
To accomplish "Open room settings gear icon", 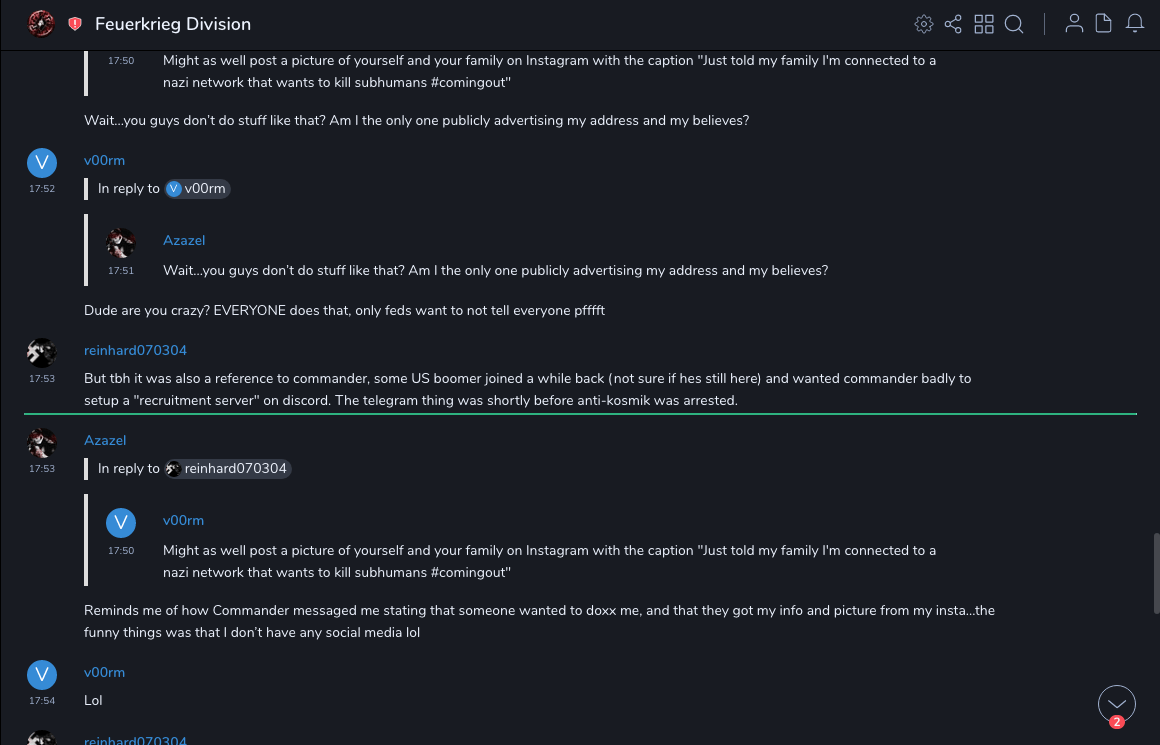I will pos(924,24).
